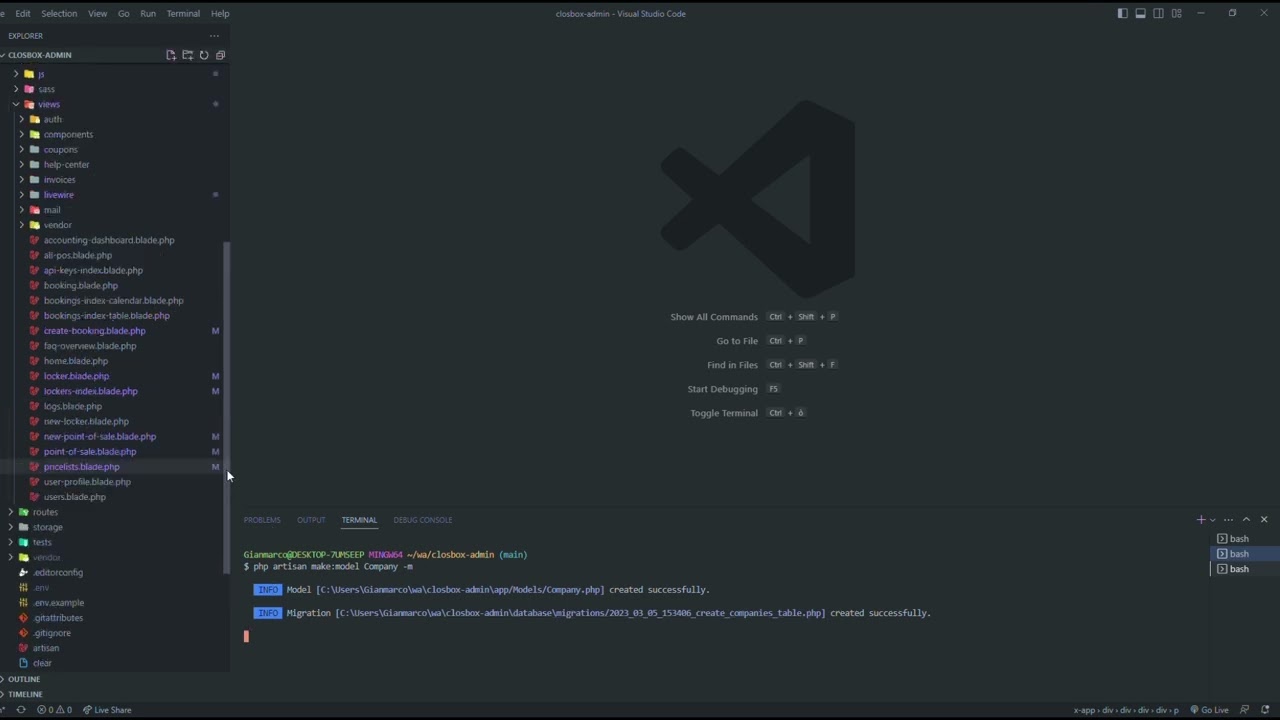Viewport: 1280px width, 720px height.
Task: Open the Help menu
Action: point(220,13)
